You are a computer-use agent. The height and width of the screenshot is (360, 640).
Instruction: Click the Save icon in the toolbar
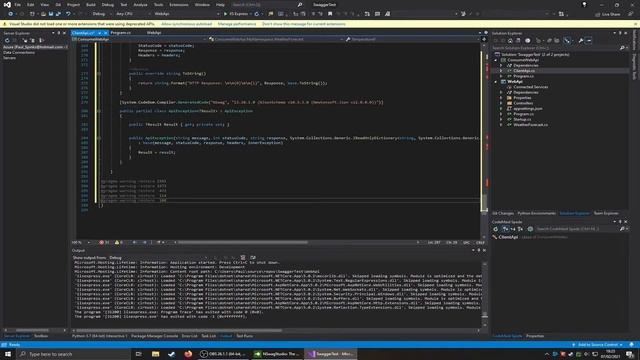tap(51, 14)
